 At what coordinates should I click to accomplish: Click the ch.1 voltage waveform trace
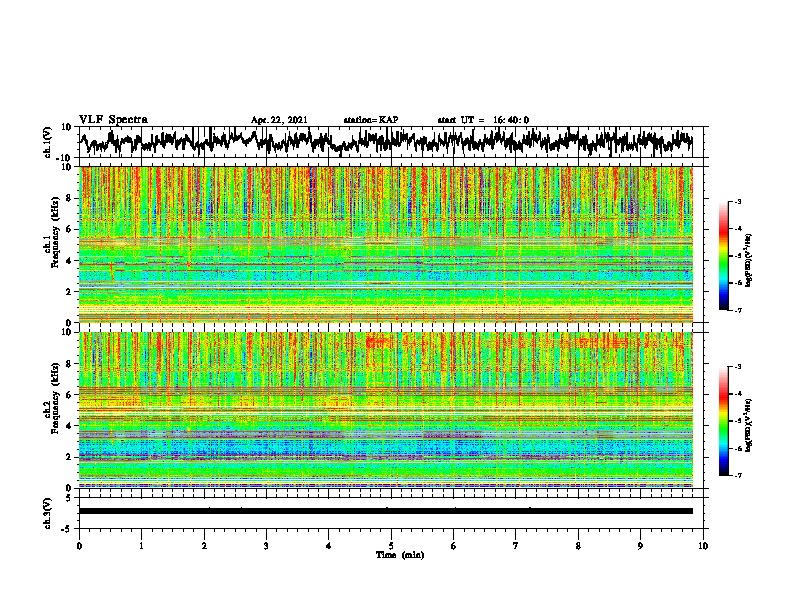tap(385, 142)
